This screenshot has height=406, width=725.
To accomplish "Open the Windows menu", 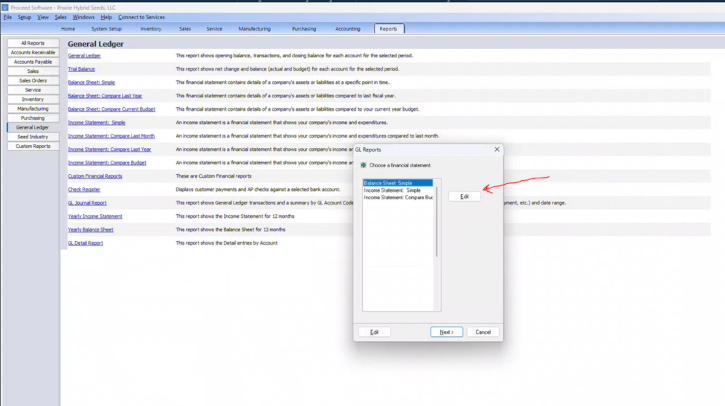I will click(83, 17).
